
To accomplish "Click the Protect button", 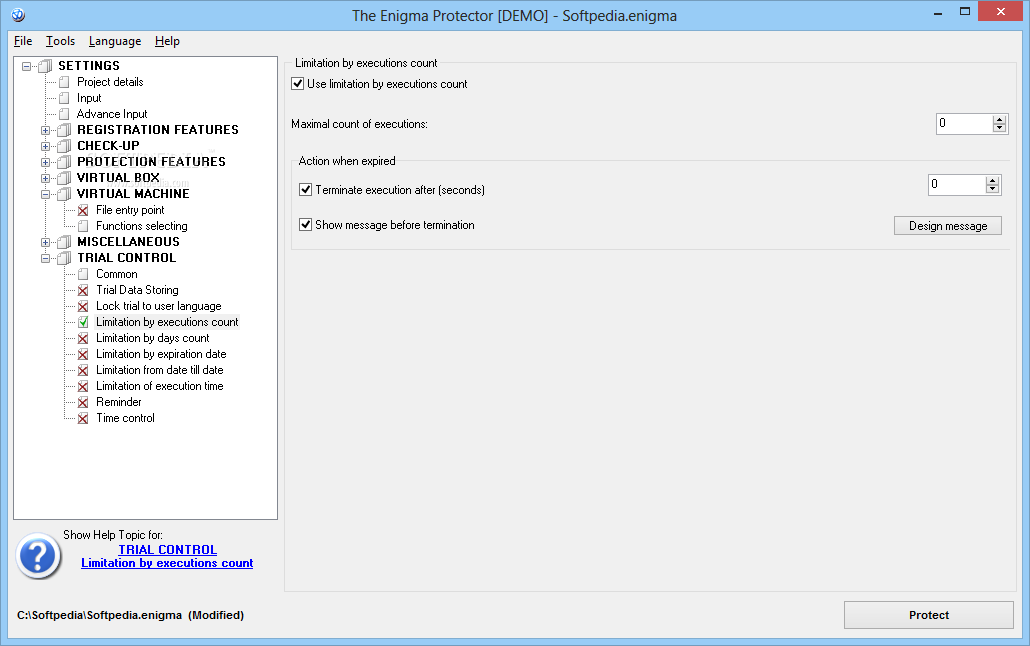I will pos(929,615).
